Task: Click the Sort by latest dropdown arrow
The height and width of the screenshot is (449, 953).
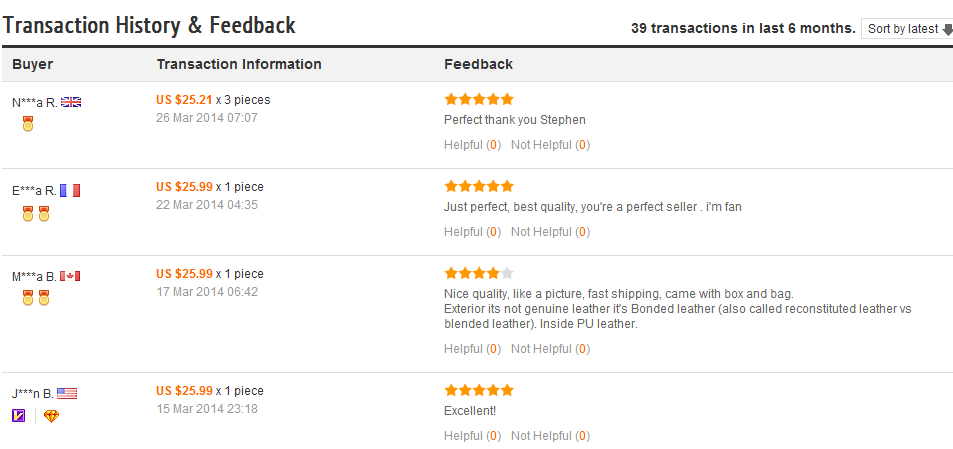Action: click(x=948, y=29)
